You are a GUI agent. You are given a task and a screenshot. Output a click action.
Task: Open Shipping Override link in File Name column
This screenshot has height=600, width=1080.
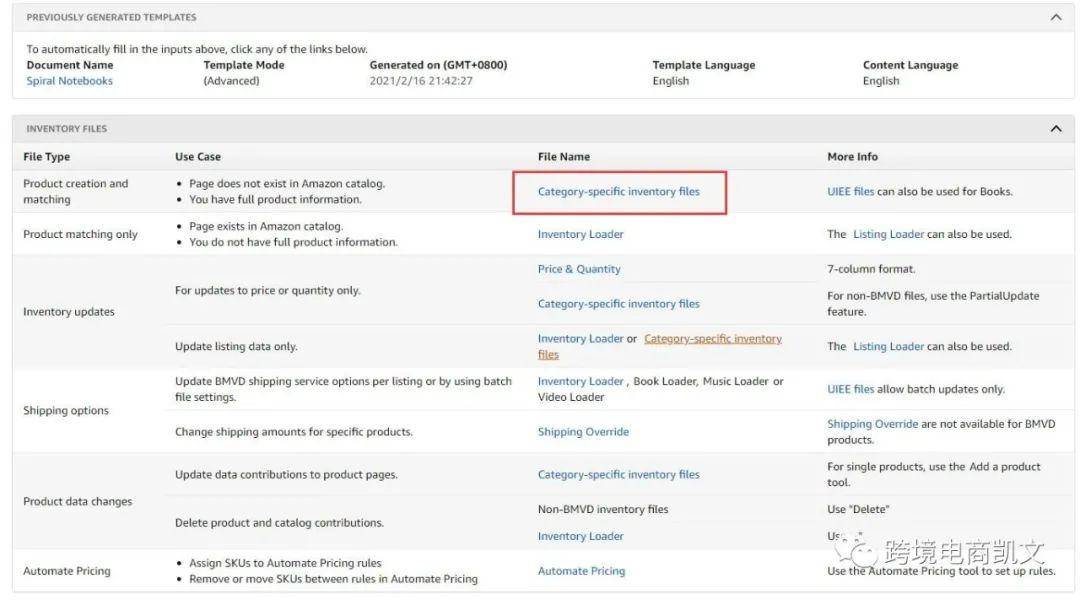click(x=583, y=432)
